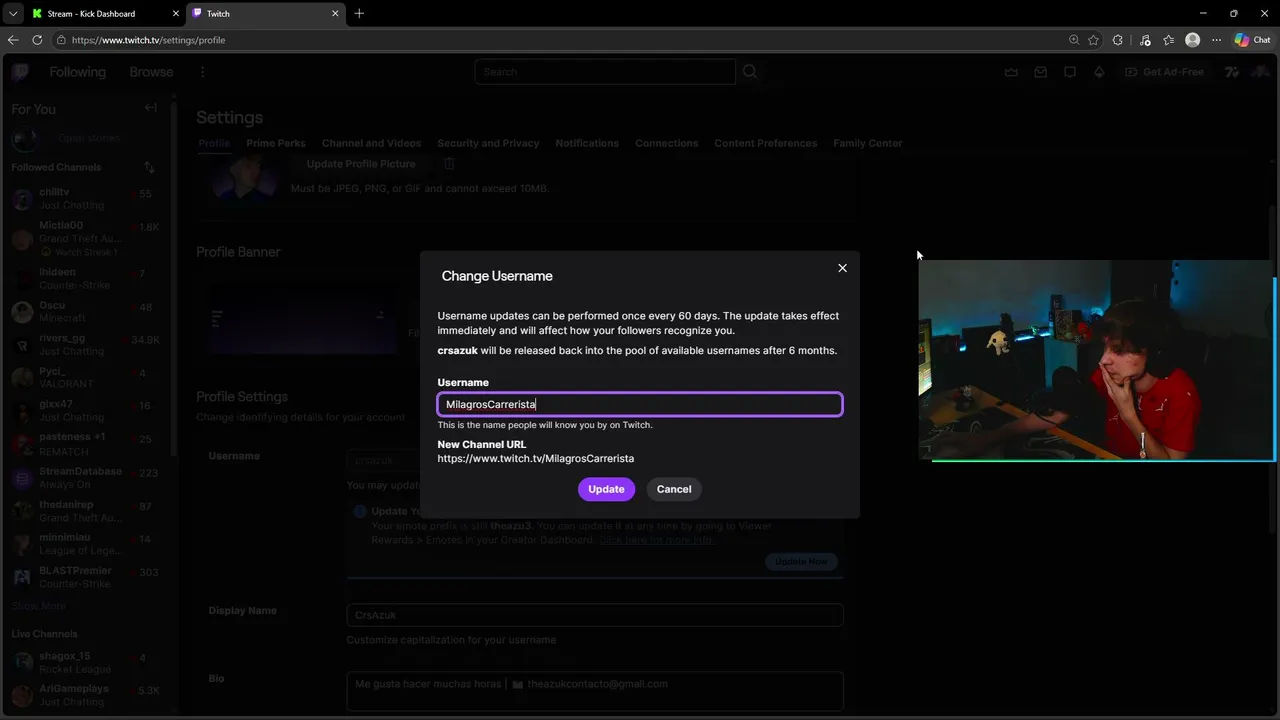The height and width of the screenshot is (720, 1280).
Task: Open the browser Settings and more menu
Action: [x=1216, y=40]
